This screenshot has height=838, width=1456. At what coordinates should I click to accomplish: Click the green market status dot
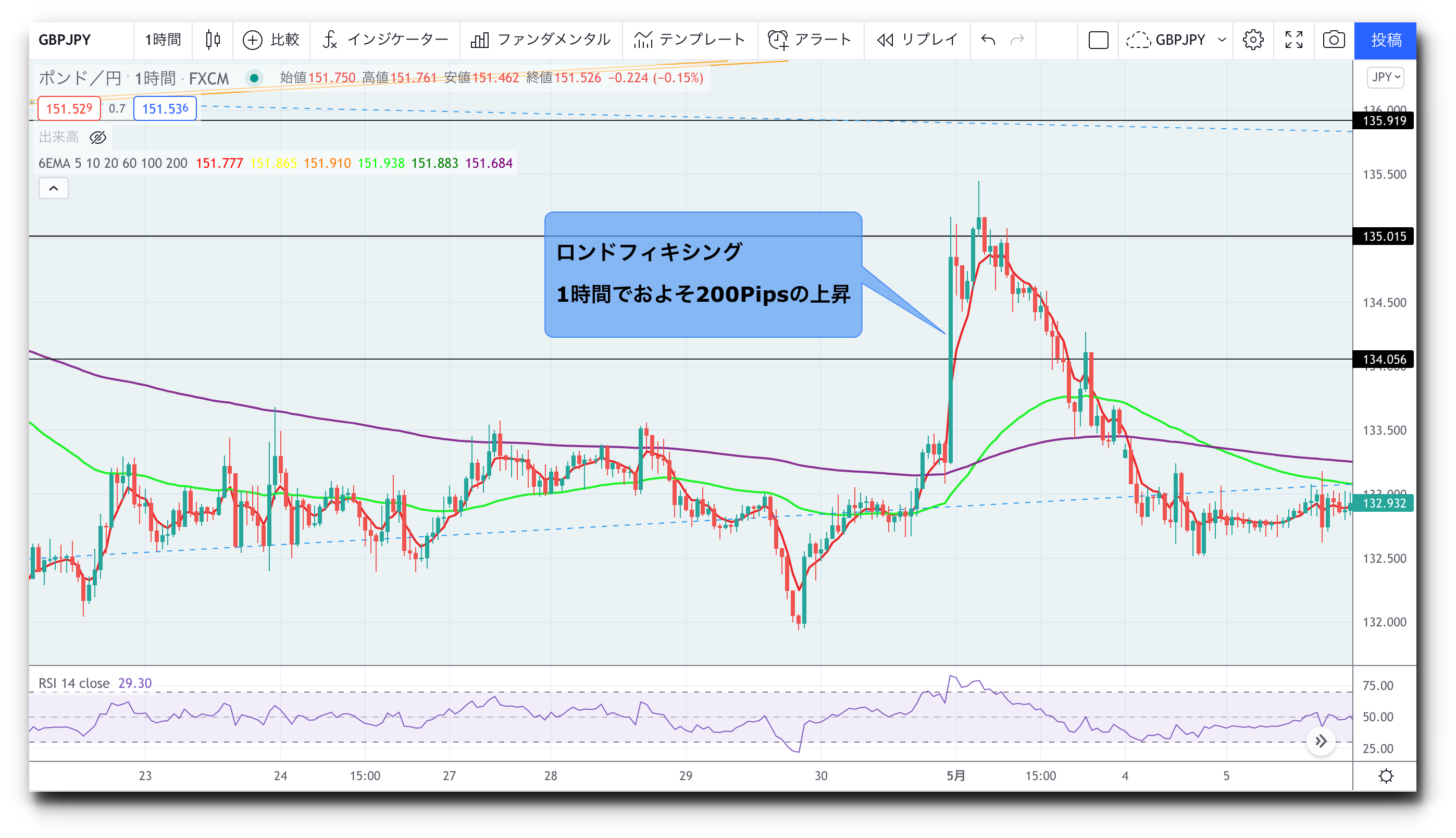click(x=254, y=78)
